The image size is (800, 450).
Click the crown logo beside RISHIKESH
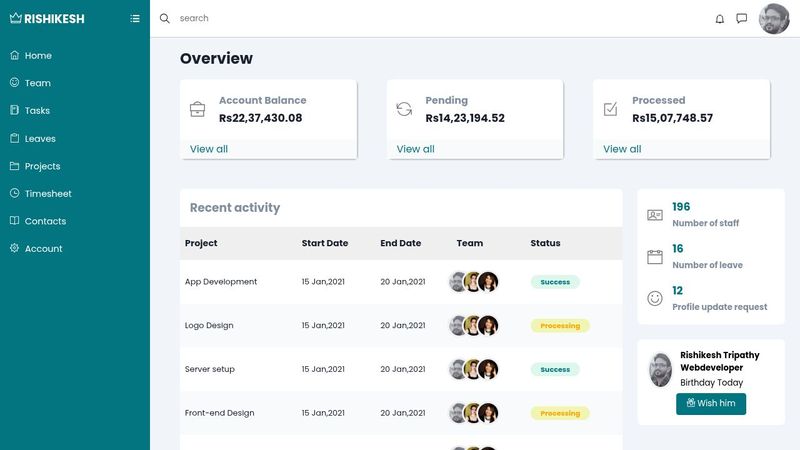pyautogui.click(x=16, y=18)
